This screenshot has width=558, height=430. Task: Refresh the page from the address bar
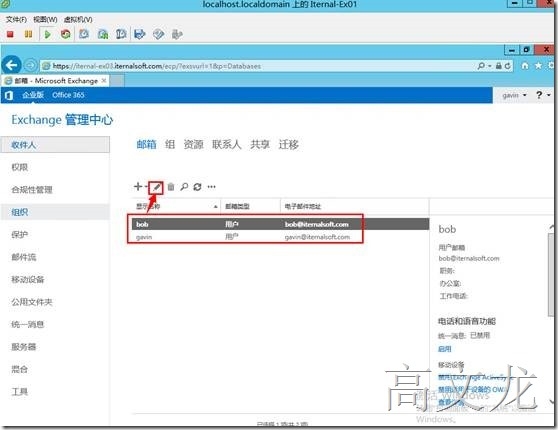click(x=508, y=66)
